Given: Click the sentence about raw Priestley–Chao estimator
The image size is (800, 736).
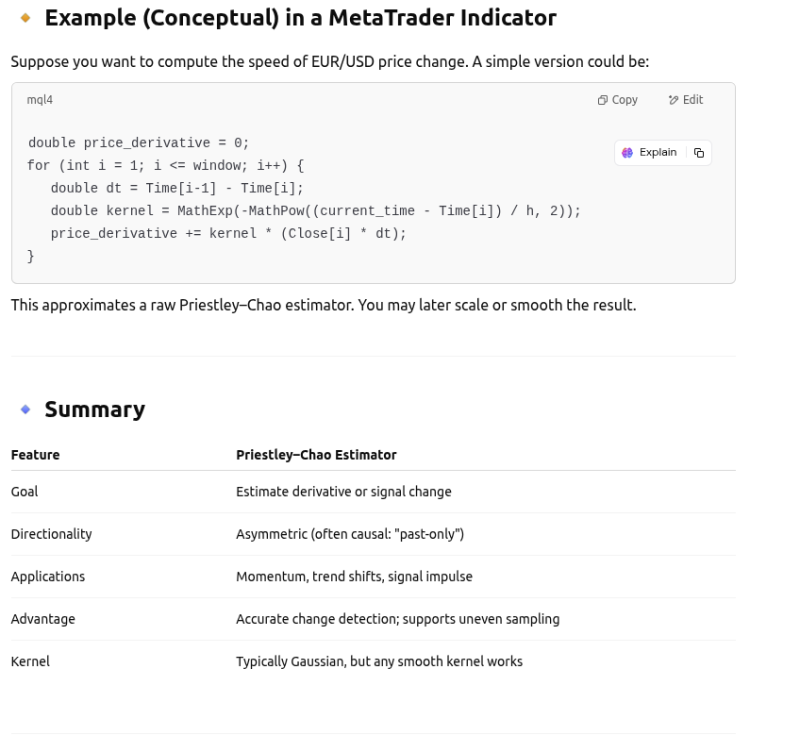Looking at the screenshot, I should [x=323, y=305].
